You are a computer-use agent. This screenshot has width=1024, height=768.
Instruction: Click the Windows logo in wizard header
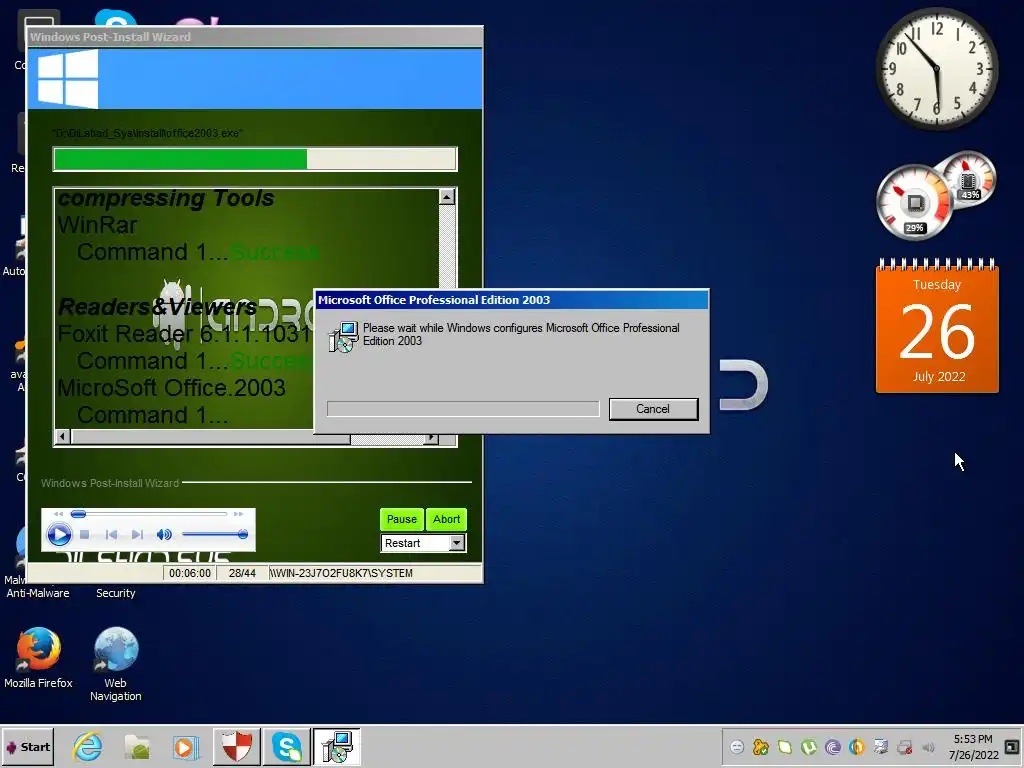click(x=68, y=79)
